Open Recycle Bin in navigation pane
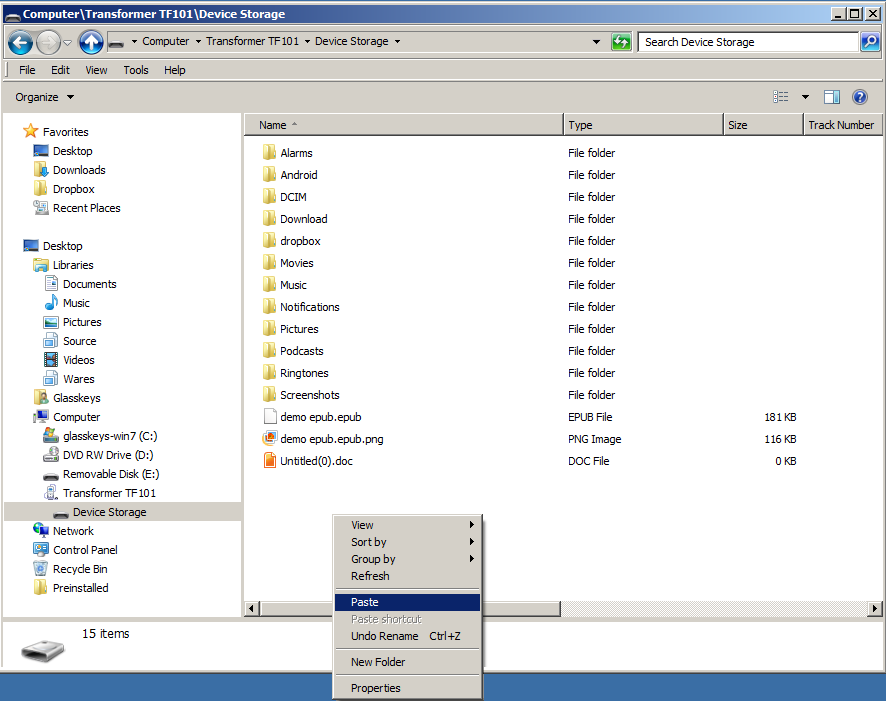This screenshot has width=886, height=701. tap(80, 569)
